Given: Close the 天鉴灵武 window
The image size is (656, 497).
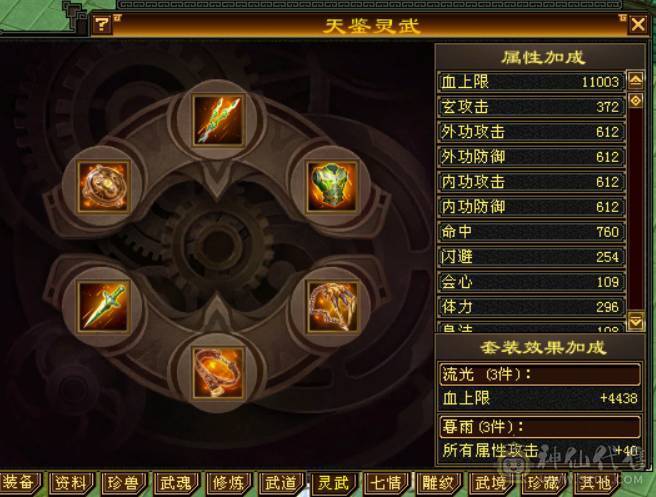Looking at the screenshot, I should [638, 24].
